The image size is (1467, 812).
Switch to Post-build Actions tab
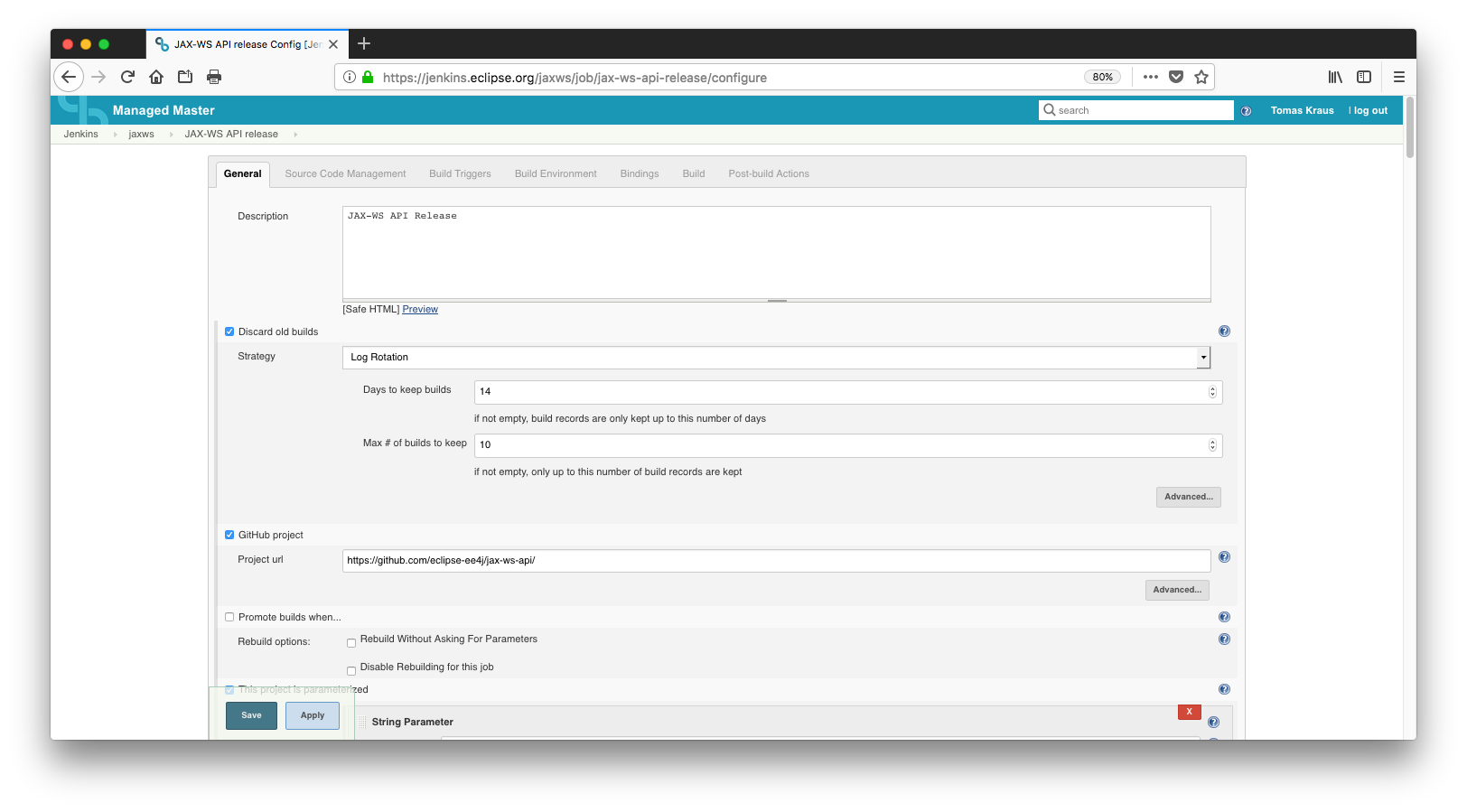[769, 174]
